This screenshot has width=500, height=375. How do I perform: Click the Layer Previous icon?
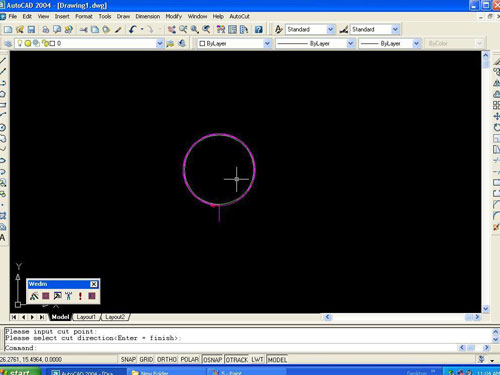182,43
